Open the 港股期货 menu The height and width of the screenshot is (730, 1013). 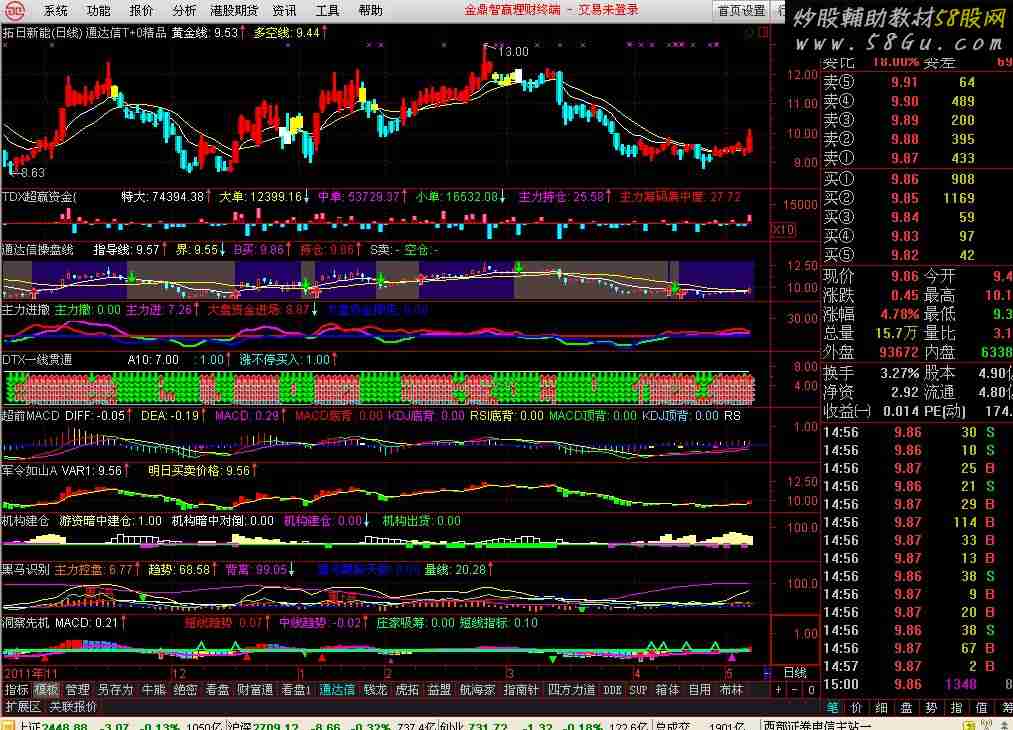point(234,10)
